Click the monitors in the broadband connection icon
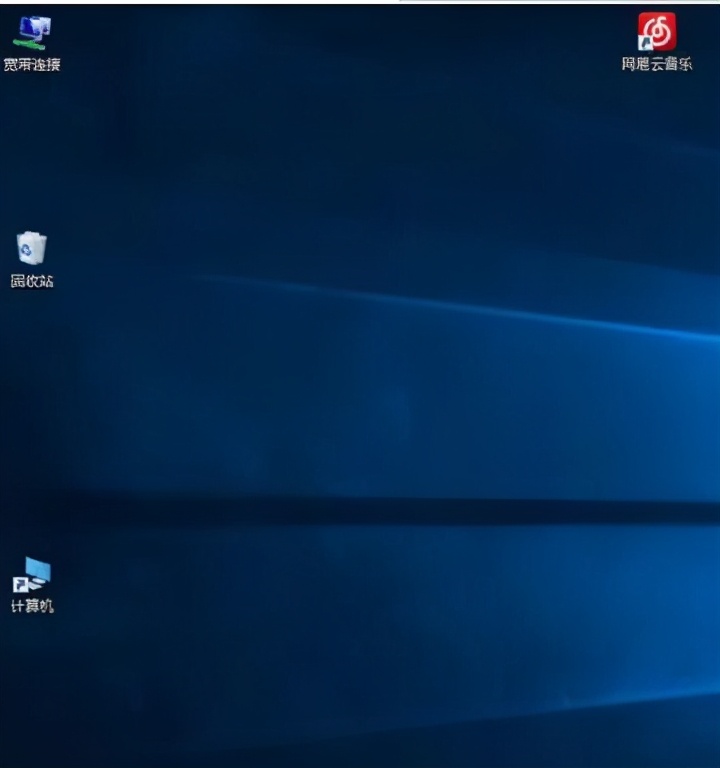This screenshot has width=720, height=768. 36,26
